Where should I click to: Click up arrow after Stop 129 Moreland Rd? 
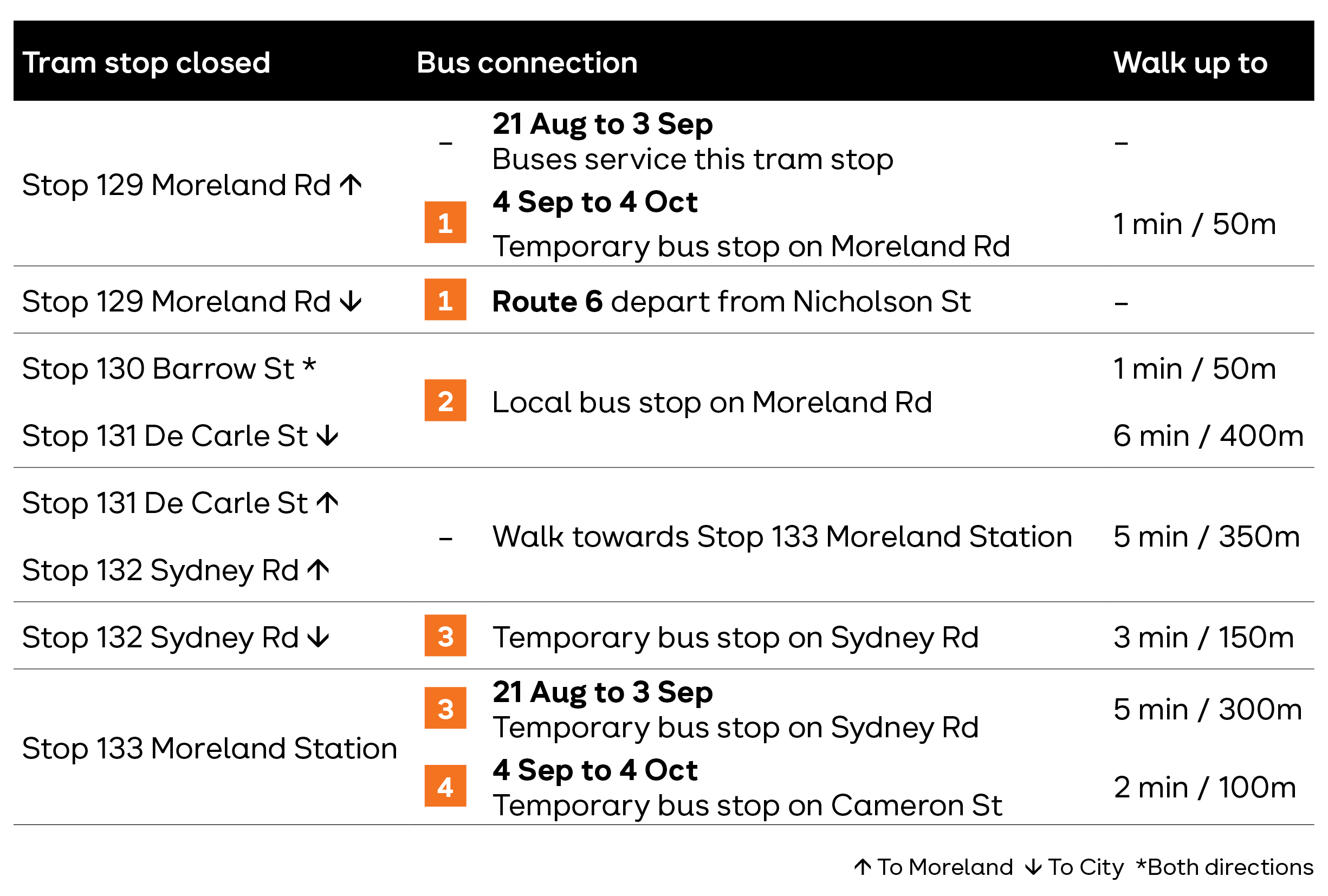351,185
